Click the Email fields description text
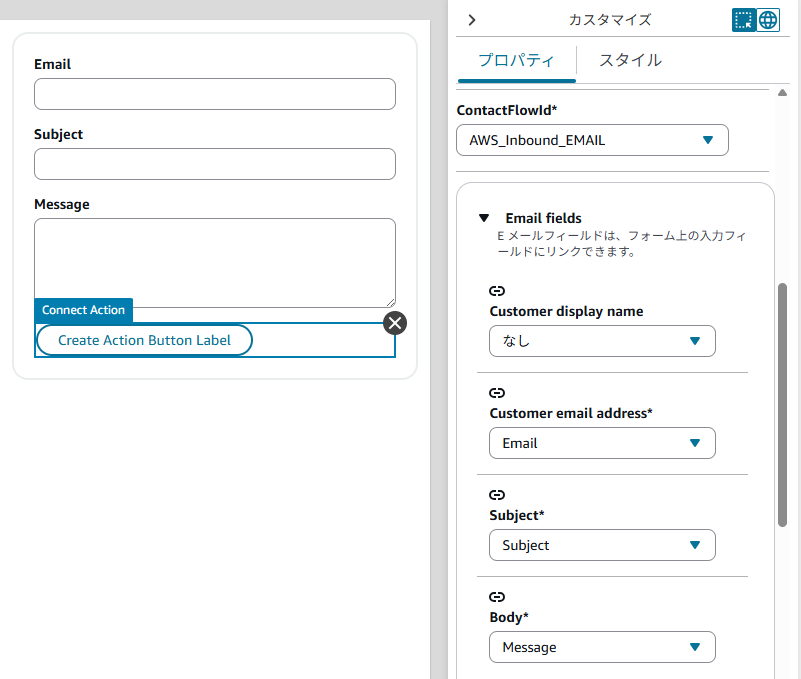This screenshot has width=801, height=679. tap(622, 244)
